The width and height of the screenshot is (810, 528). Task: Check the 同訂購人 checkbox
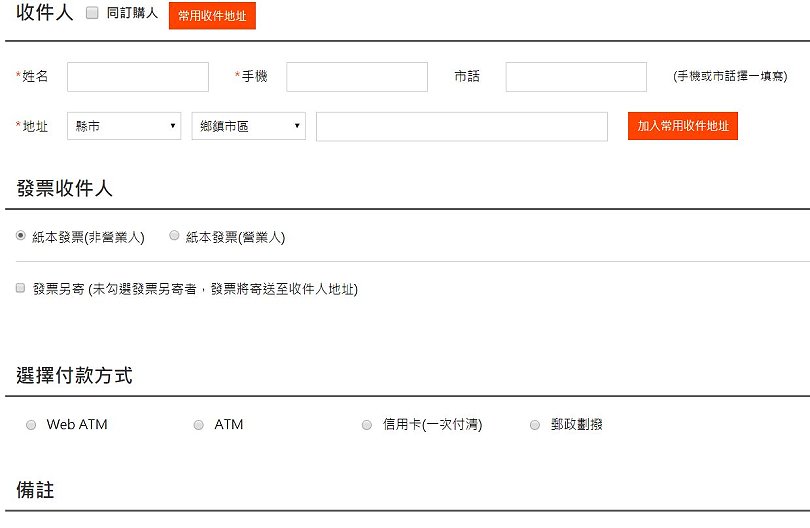pyautogui.click(x=92, y=14)
